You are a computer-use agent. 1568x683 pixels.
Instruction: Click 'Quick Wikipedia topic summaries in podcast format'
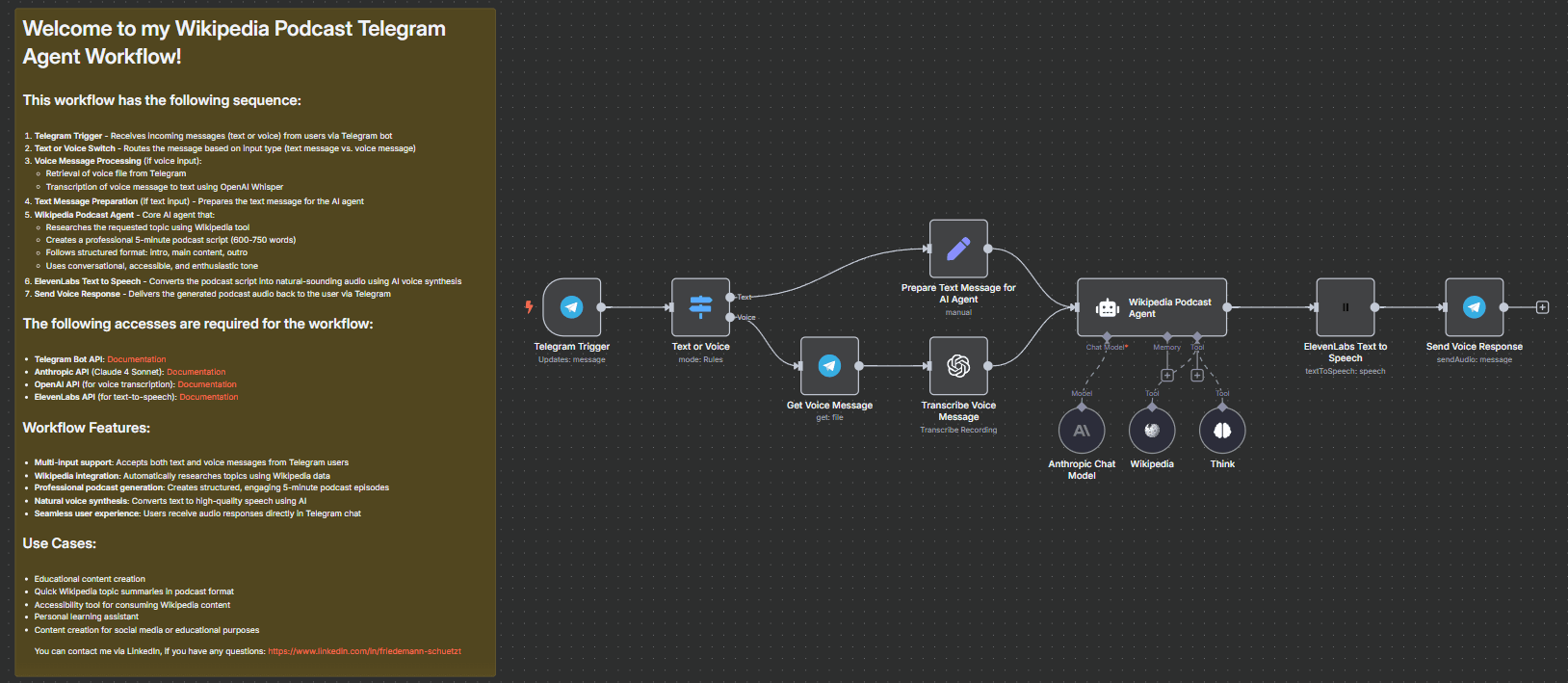(134, 591)
